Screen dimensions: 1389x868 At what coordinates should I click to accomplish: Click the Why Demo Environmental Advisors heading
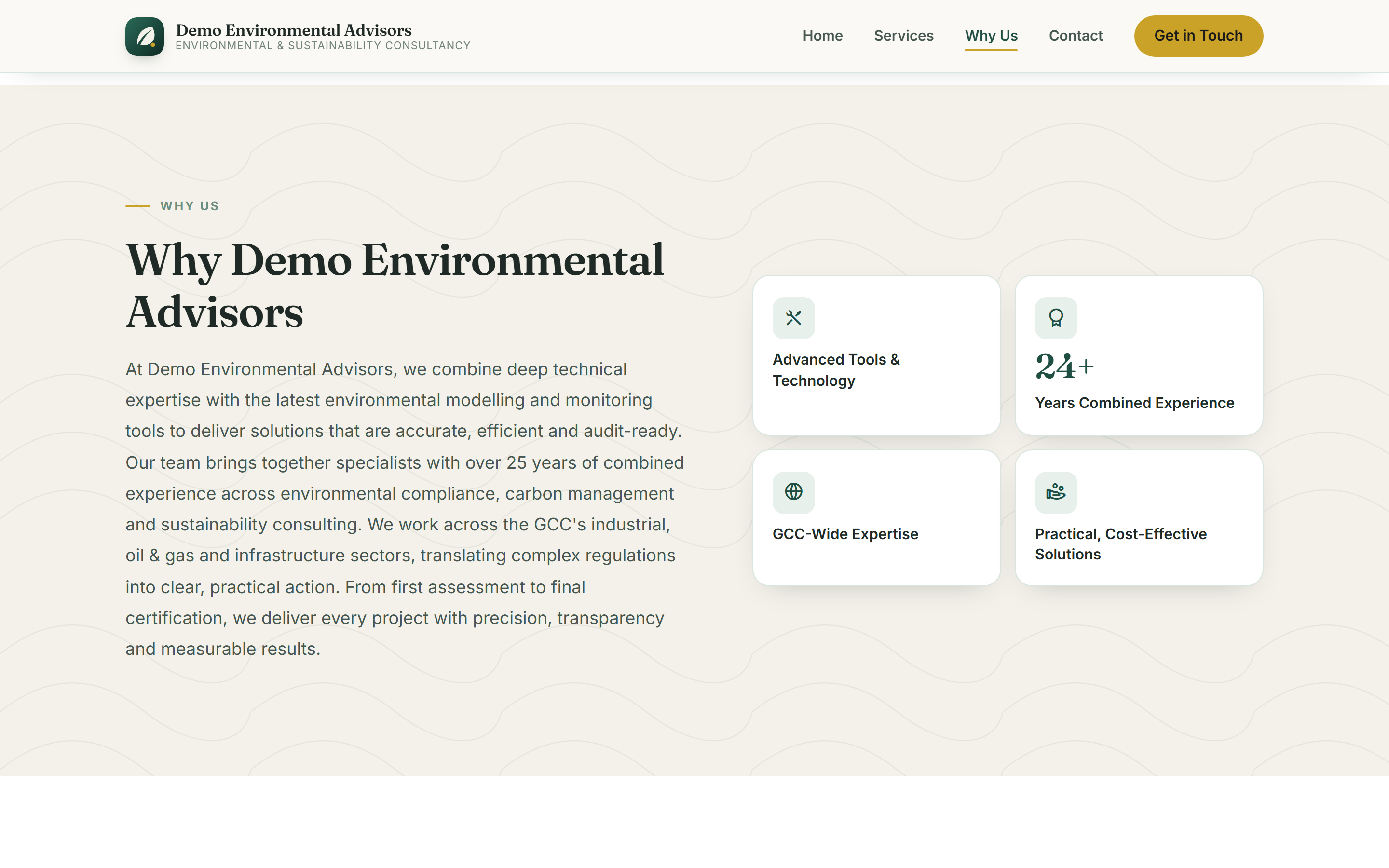click(395, 285)
